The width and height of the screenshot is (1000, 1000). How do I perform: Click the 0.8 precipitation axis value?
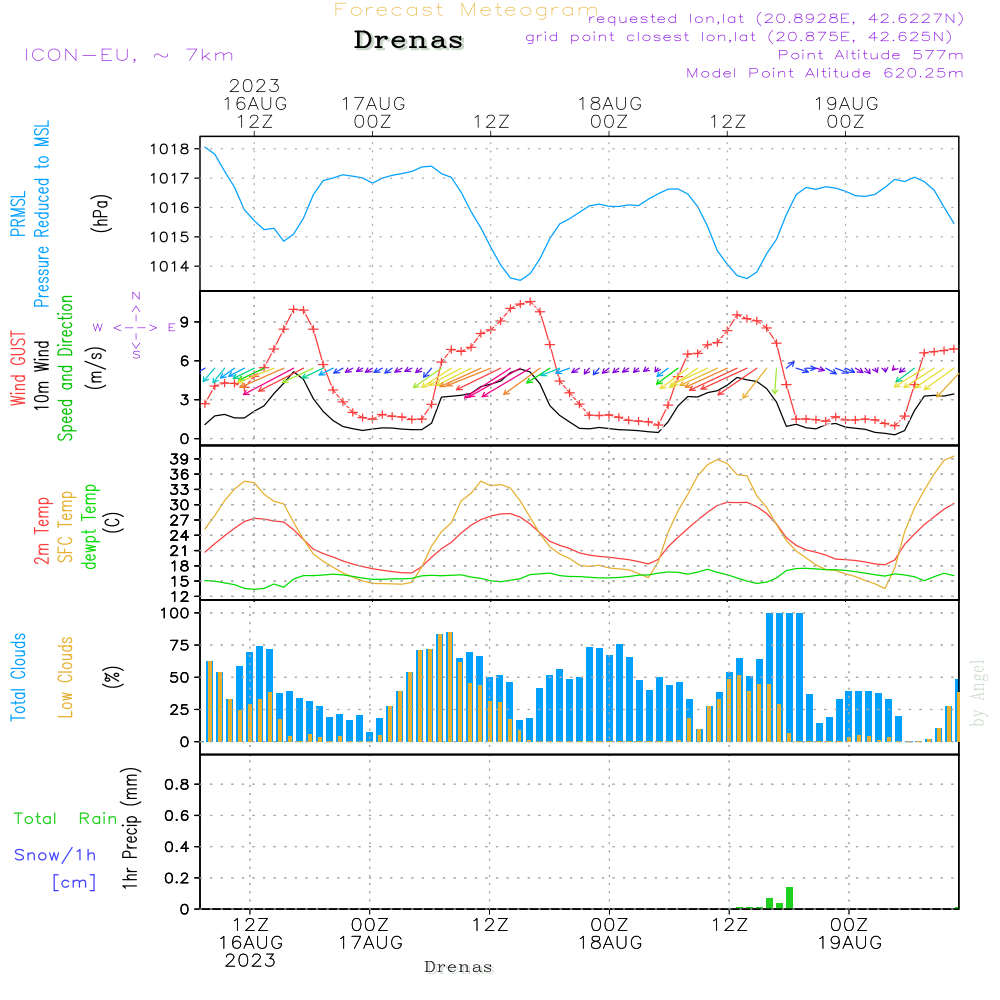pos(177,784)
